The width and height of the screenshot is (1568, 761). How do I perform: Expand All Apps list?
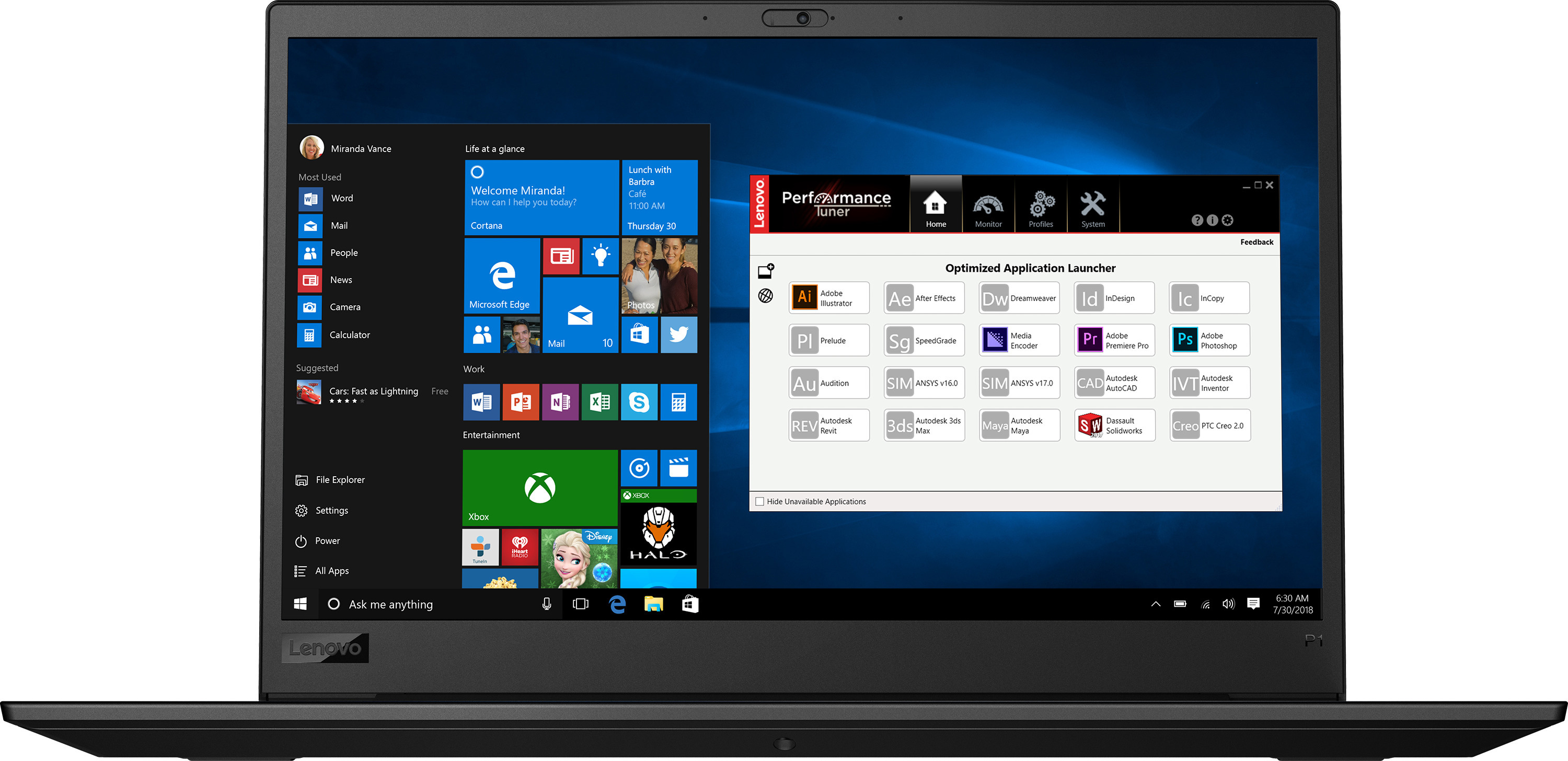331,570
